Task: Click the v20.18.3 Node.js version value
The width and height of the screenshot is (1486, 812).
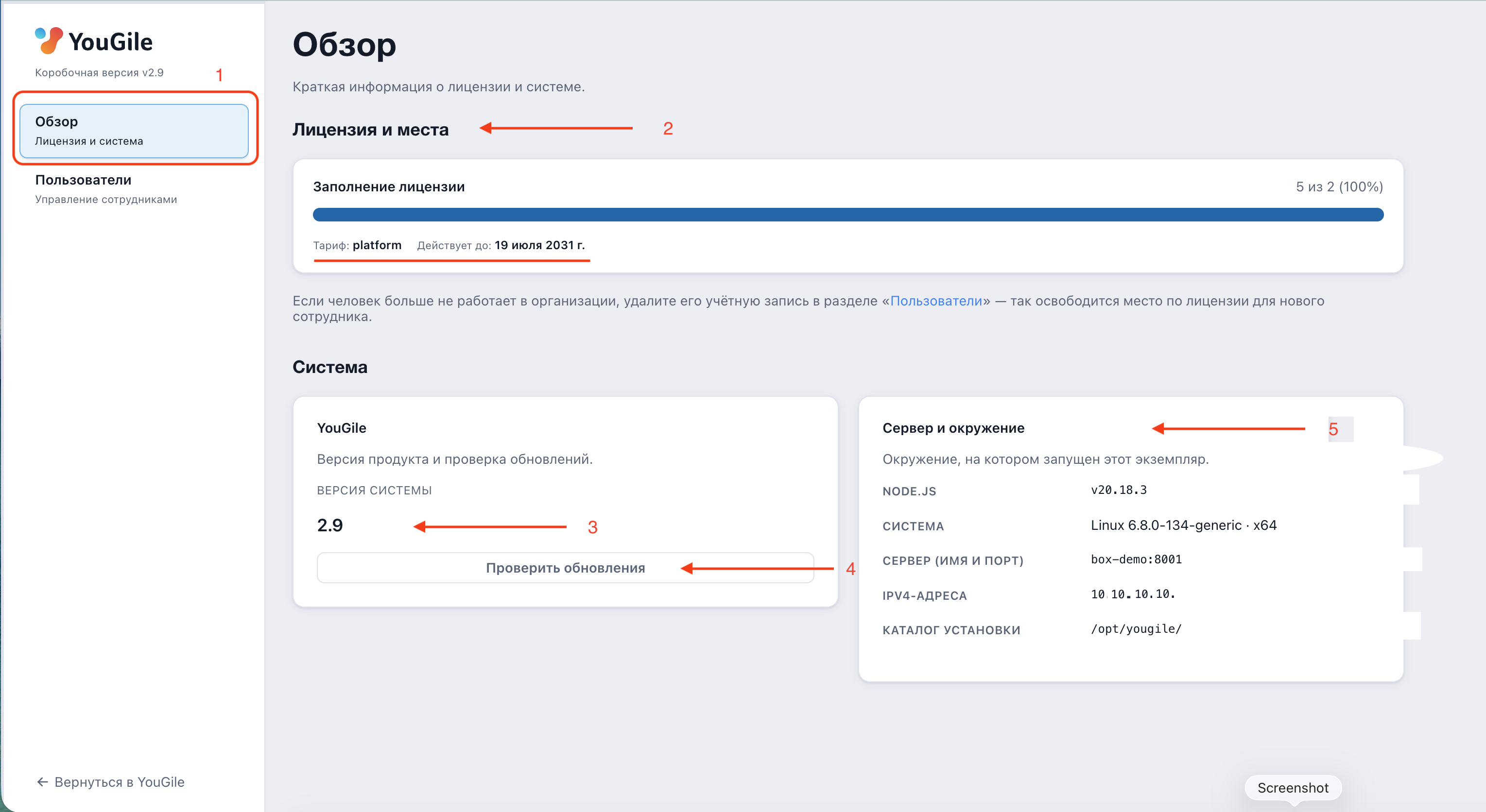Action: [1119, 490]
